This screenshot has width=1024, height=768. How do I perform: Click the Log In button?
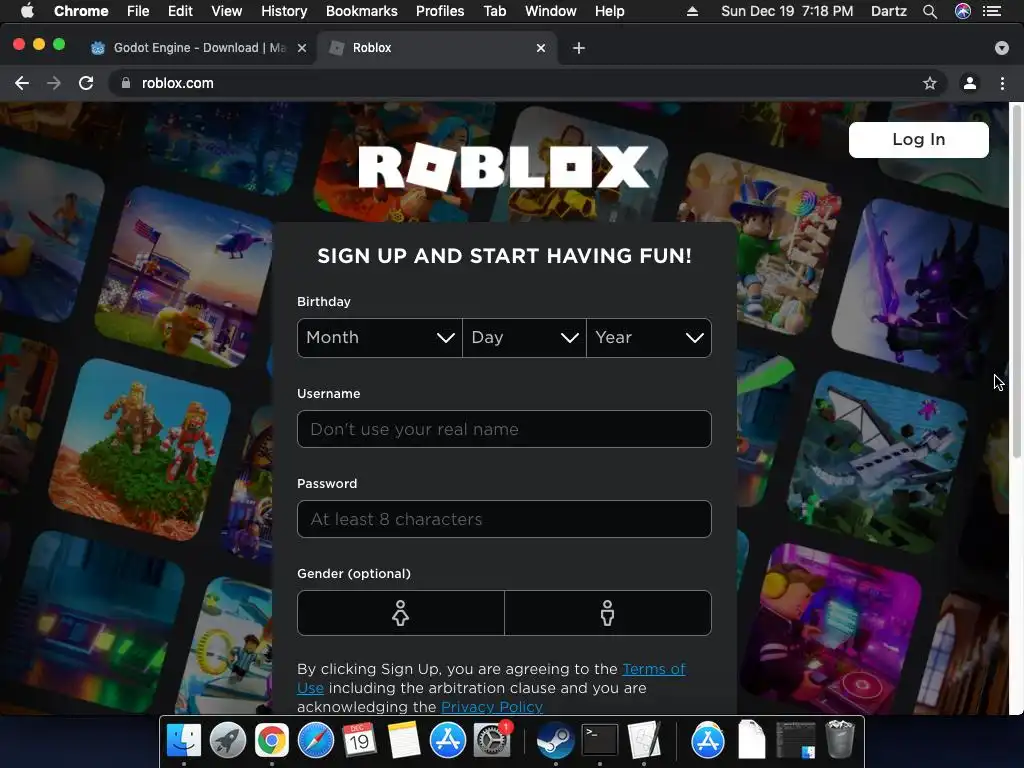click(918, 140)
